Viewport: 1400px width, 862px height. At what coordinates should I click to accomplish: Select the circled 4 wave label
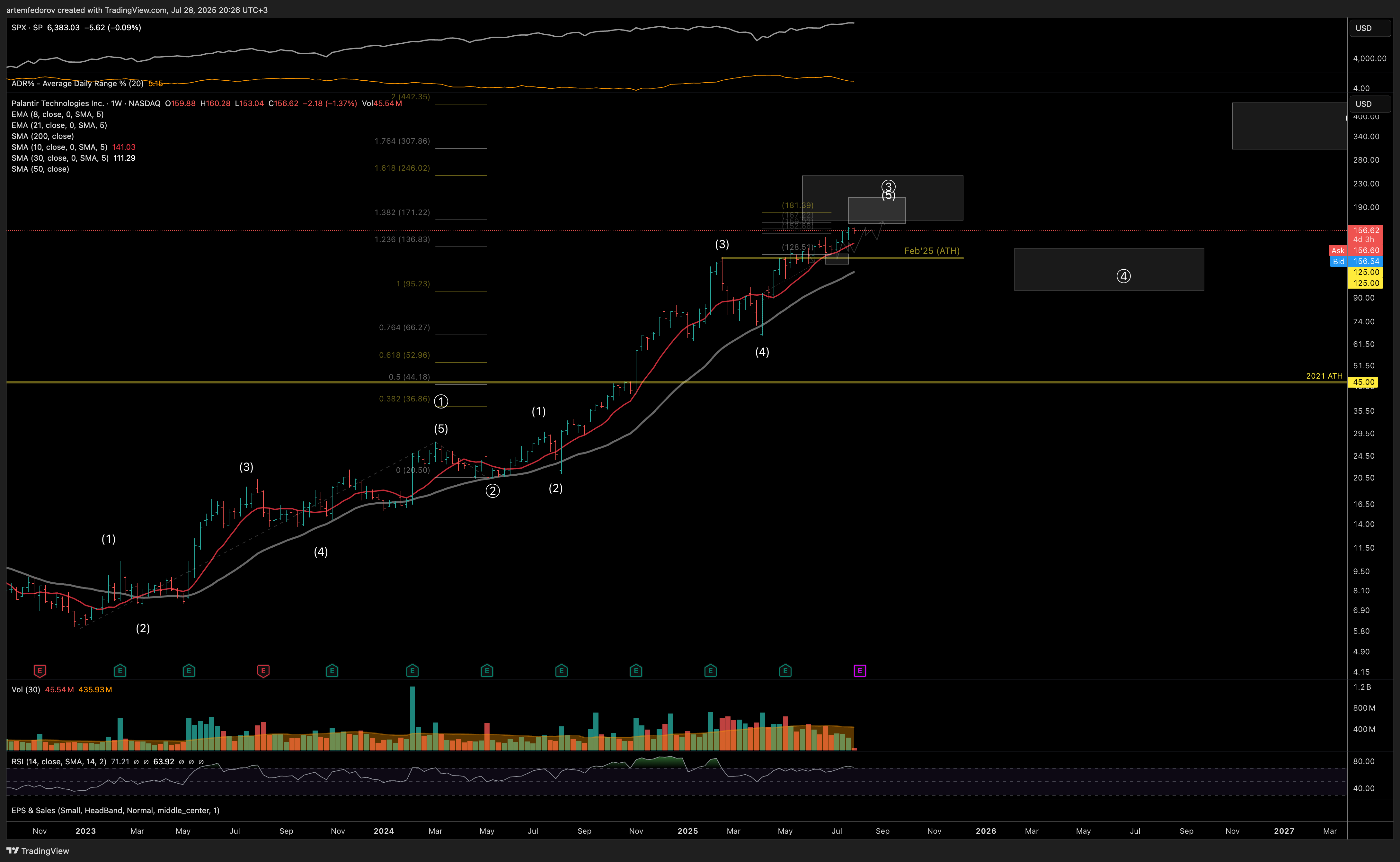pos(1123,276)
